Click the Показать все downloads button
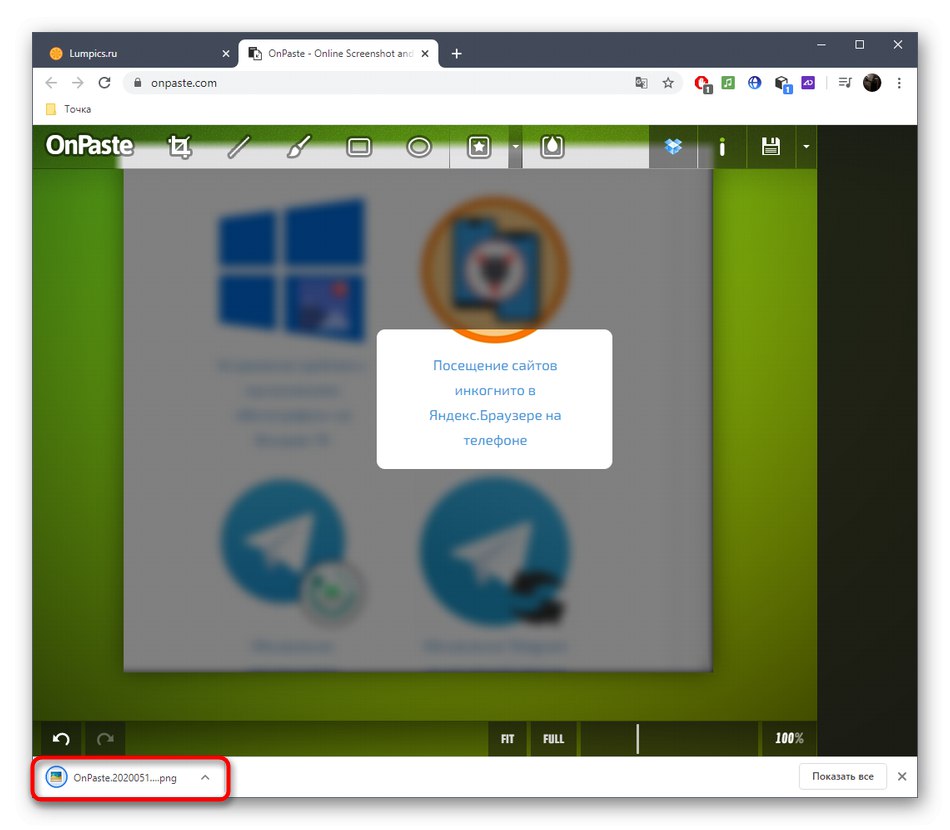The width and height of the screenshot is (950, 830). (x=842, y=776)
